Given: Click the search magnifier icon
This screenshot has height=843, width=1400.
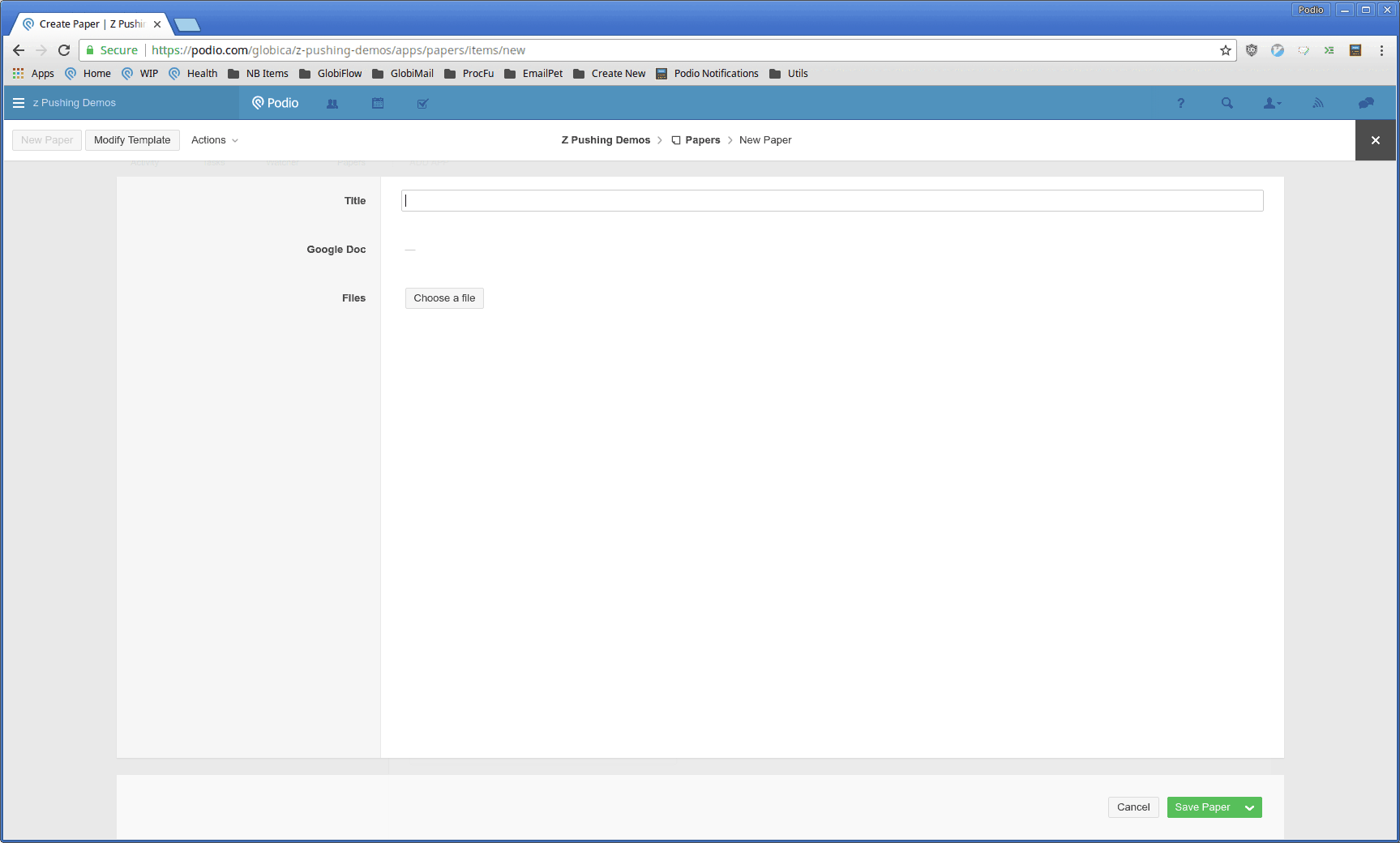Looking at the screenshot, I should click(1227, 103).
